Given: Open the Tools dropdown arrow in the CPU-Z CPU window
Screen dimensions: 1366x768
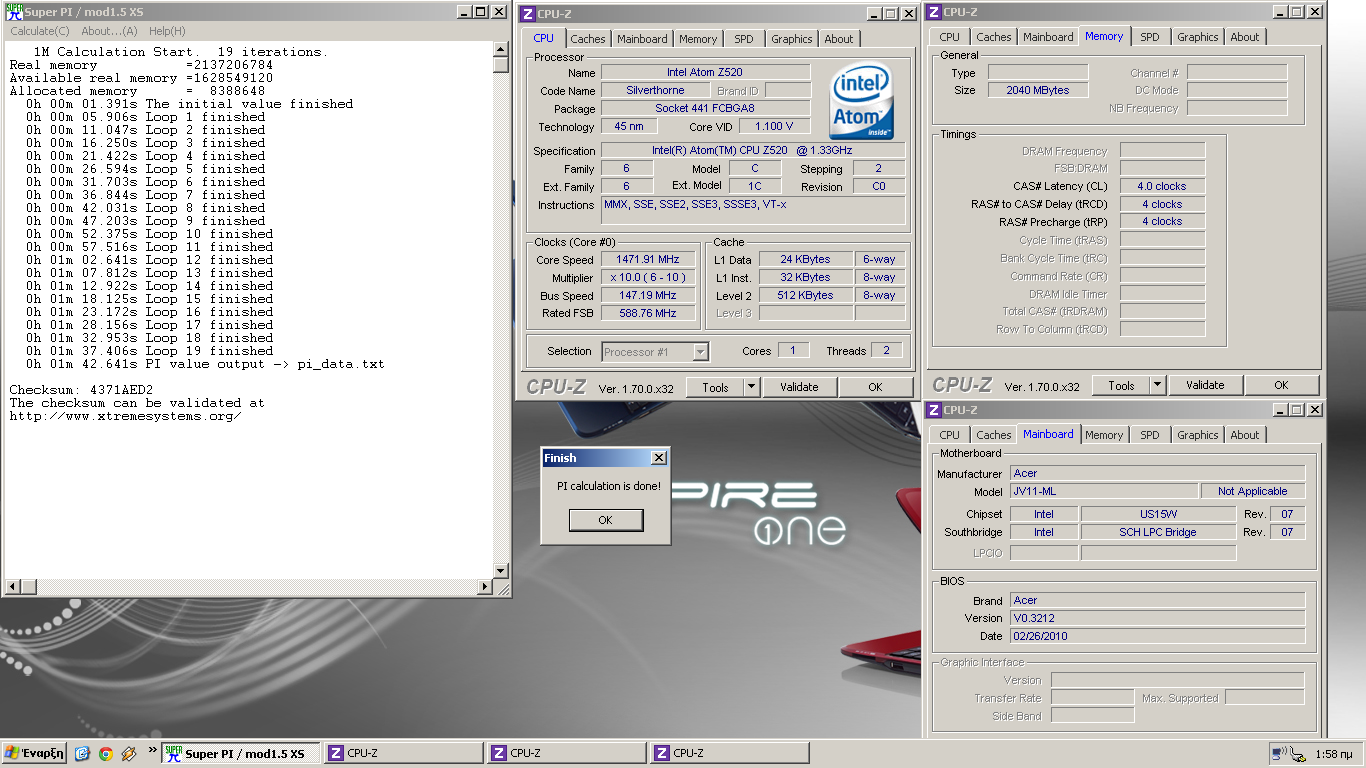Looking at the screenshot, I should click(752, 387).
